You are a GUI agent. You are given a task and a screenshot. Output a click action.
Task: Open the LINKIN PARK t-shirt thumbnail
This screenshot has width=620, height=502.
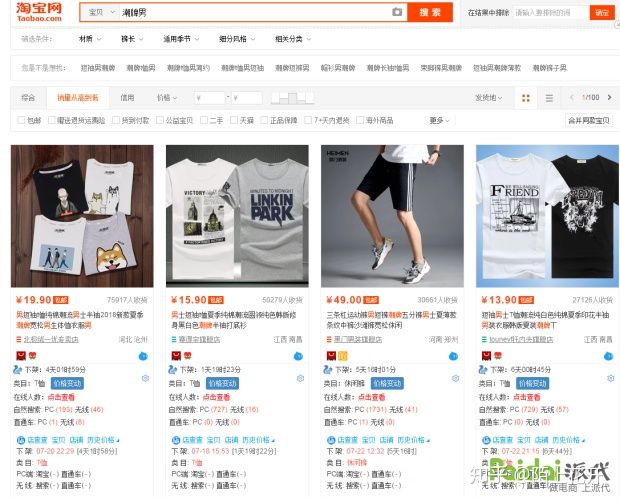coord(237,216)
